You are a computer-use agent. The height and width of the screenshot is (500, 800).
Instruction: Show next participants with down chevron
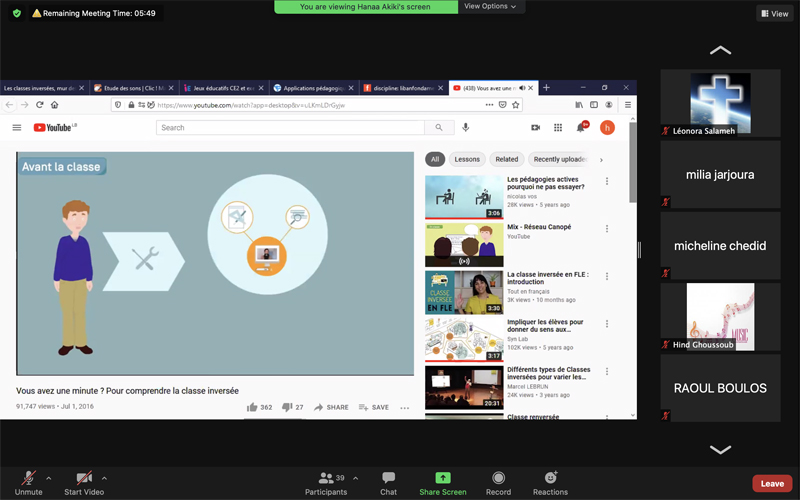coord(720,449)
